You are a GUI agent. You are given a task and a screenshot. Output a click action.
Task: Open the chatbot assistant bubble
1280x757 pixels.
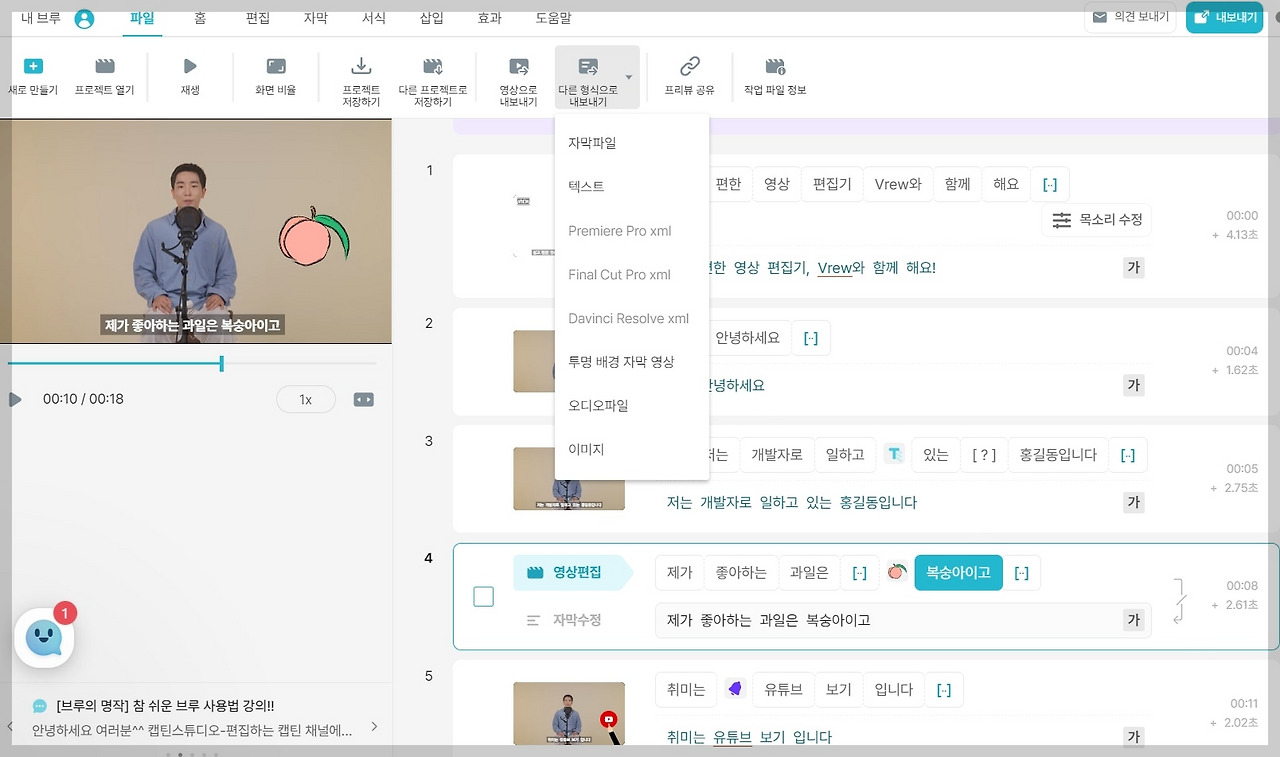[44, 638]
